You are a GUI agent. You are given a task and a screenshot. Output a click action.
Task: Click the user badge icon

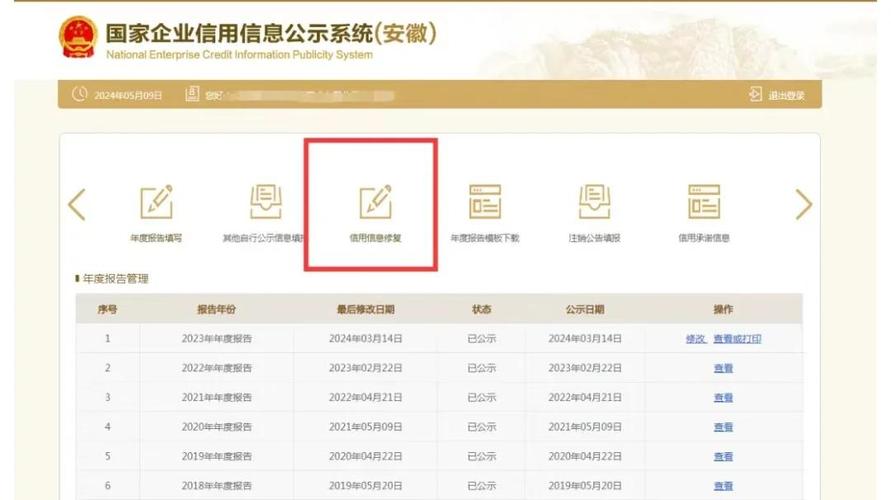(192, 94)
